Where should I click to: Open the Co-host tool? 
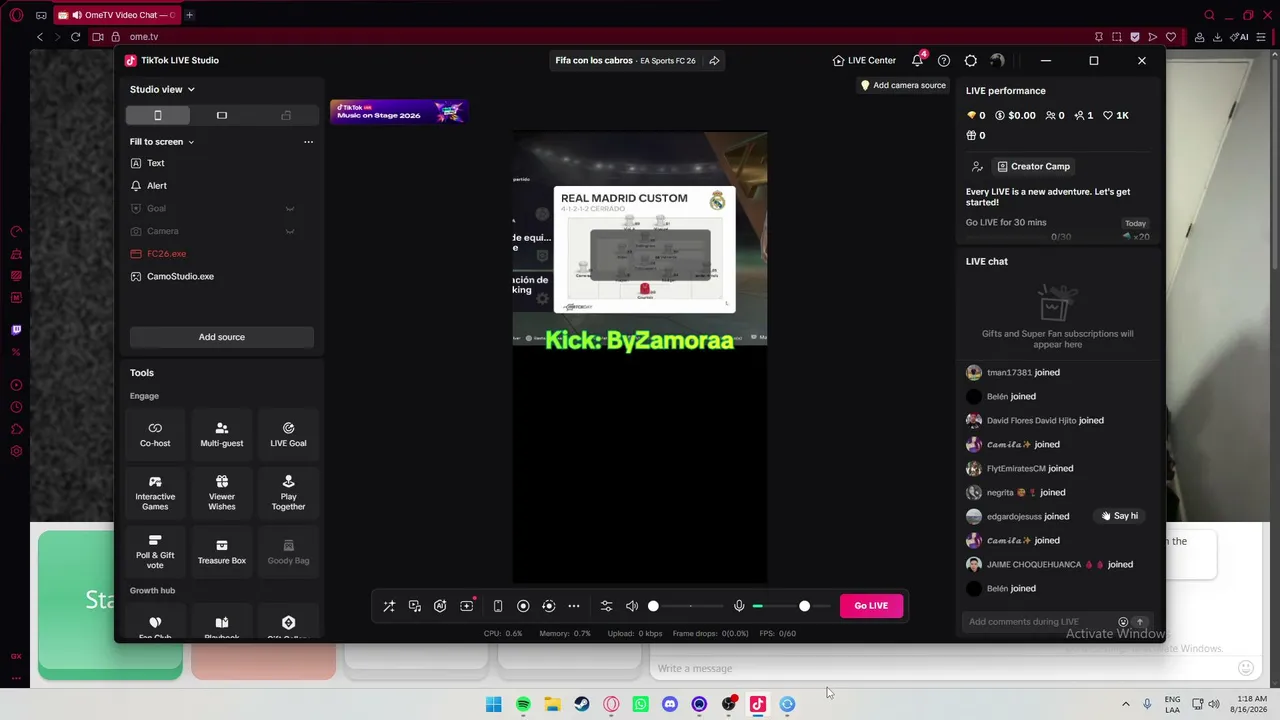point(155,434)
